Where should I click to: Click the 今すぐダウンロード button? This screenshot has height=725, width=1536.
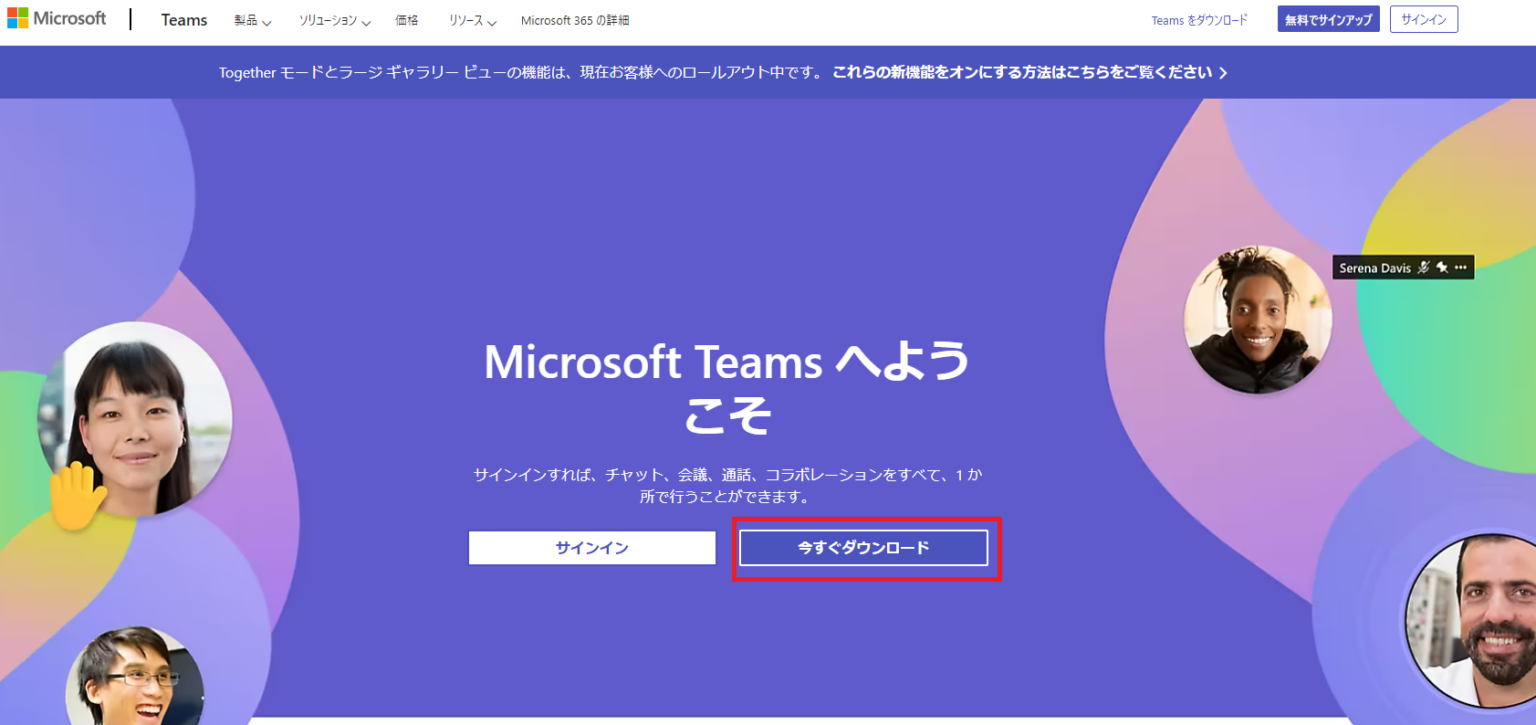pyautogui.click(x=864, y=548)
